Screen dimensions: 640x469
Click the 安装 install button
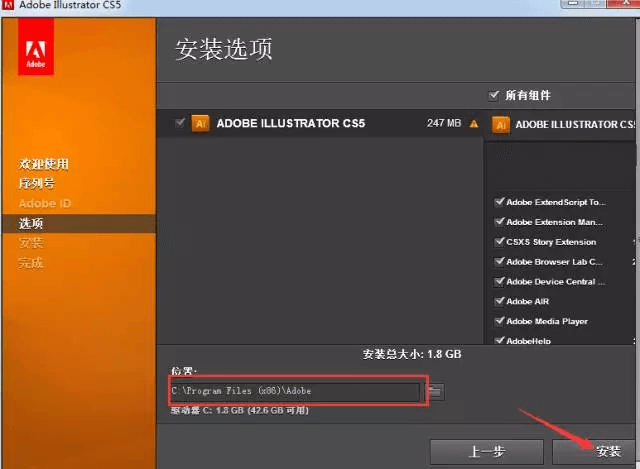[595, 452]
